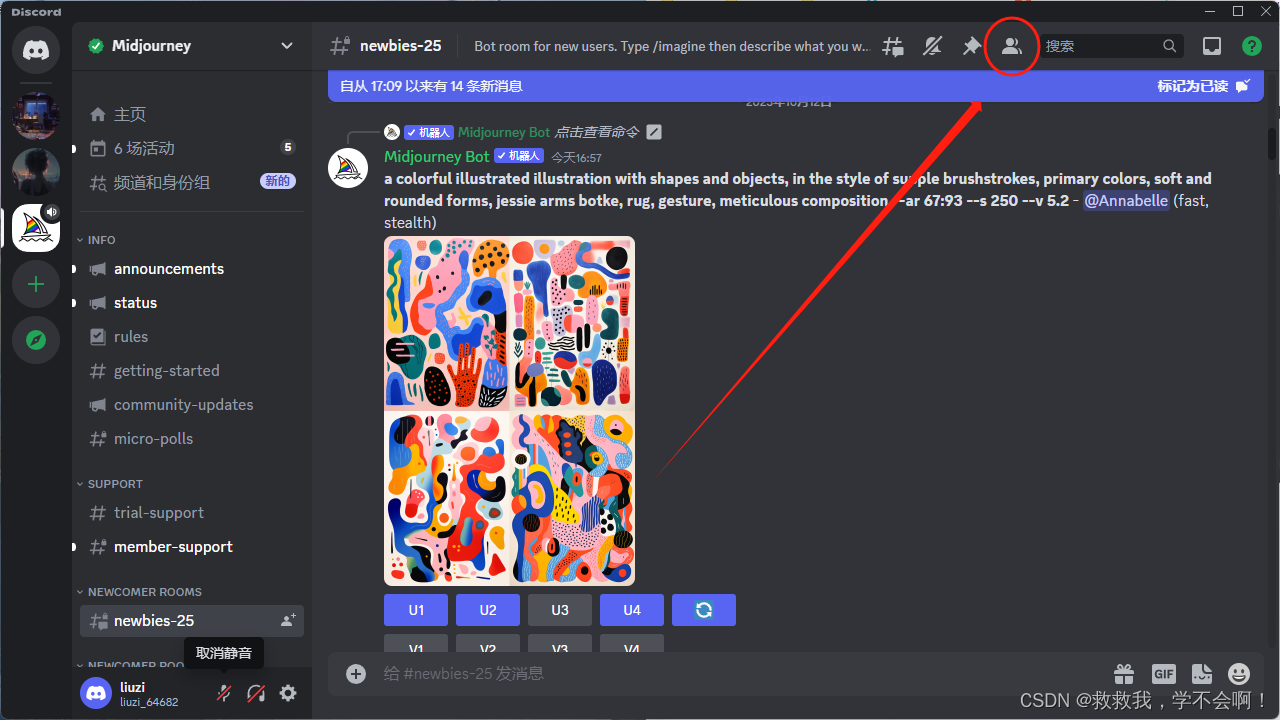Click the V3 variation button
The image size is (1280, 720).
click(x=560, y=643)
